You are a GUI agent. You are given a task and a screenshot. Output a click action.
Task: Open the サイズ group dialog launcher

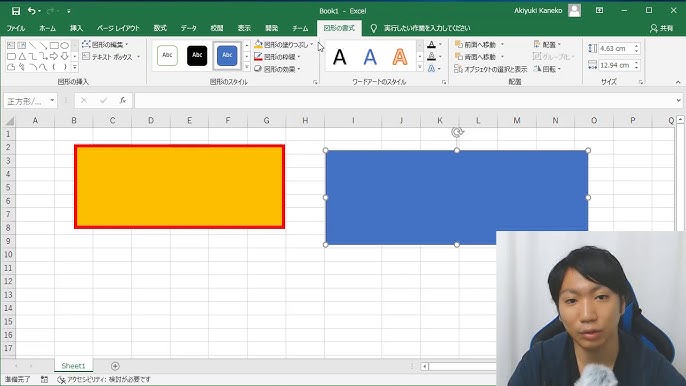[641, 82]
